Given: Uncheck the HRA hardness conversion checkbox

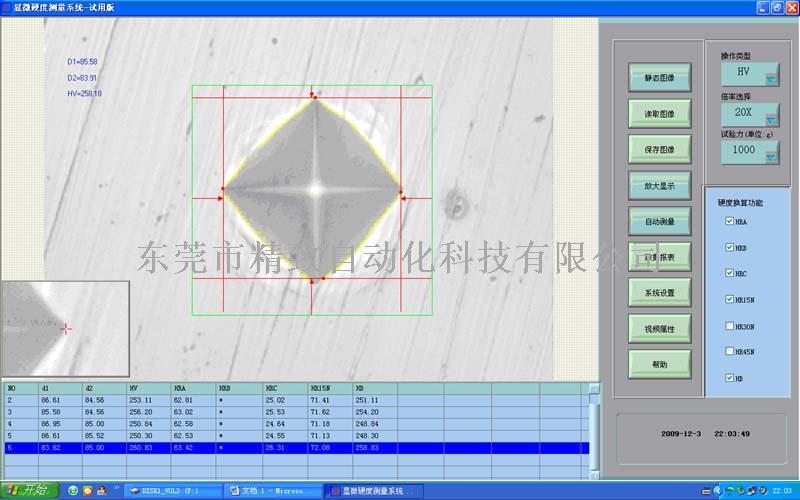Looking at the screenshot, I should (x=728, y=221).
